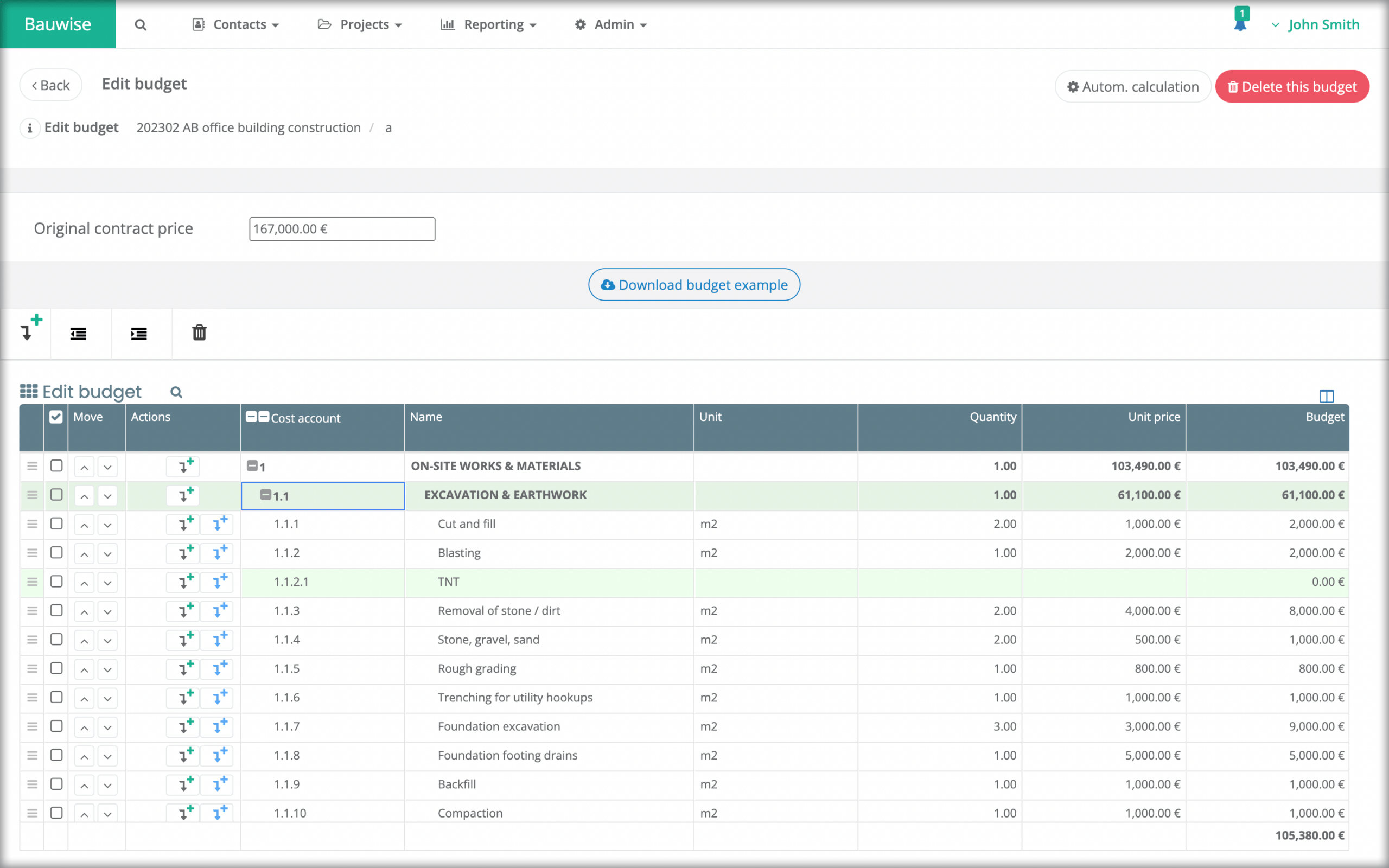Image resolution: width=1389 pixels, height=868 pixels.
Task: Select the increase indent icon
Action: click(x=139, y=333)
